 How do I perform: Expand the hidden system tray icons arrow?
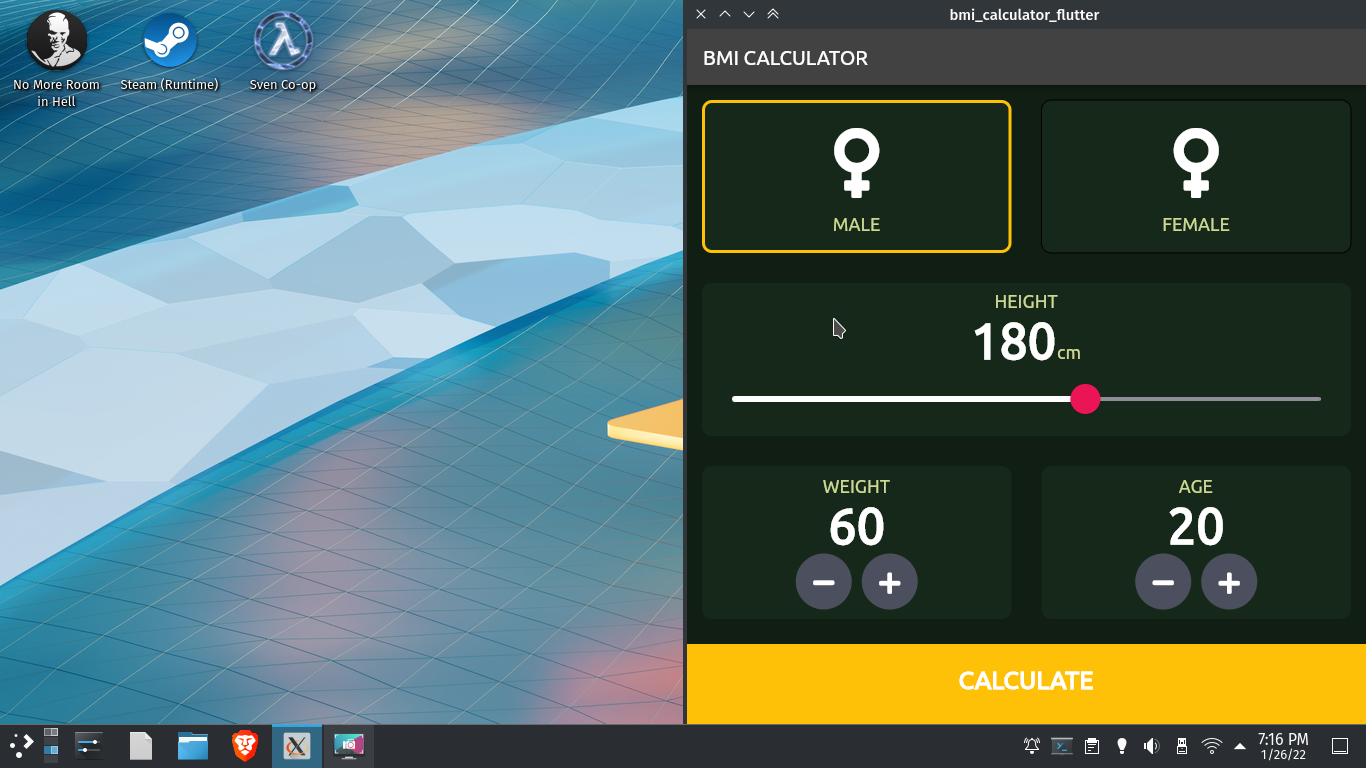click(x=1240, y=745)
